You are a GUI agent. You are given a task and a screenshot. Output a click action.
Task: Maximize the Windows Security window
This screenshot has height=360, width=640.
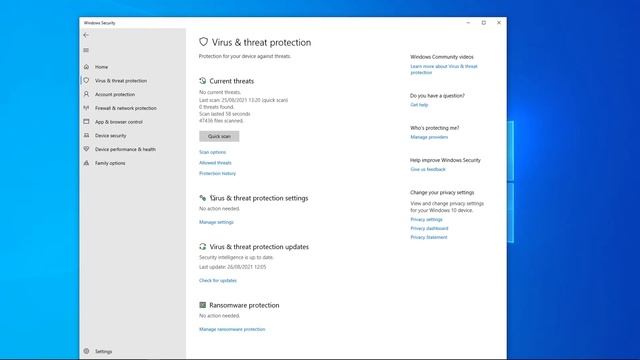[x=484, y=23]
